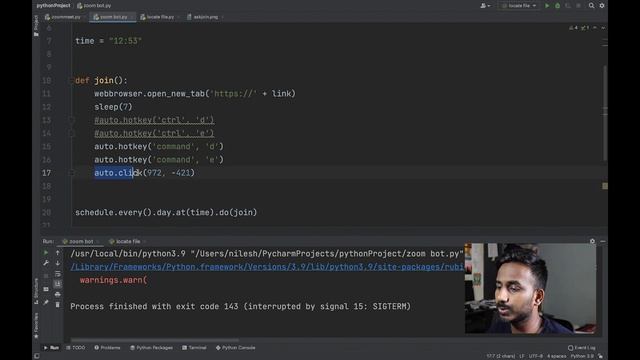Click the yellow warning marker on editor scrollbar
640x360 pixels.
click(x=605, y=186)
